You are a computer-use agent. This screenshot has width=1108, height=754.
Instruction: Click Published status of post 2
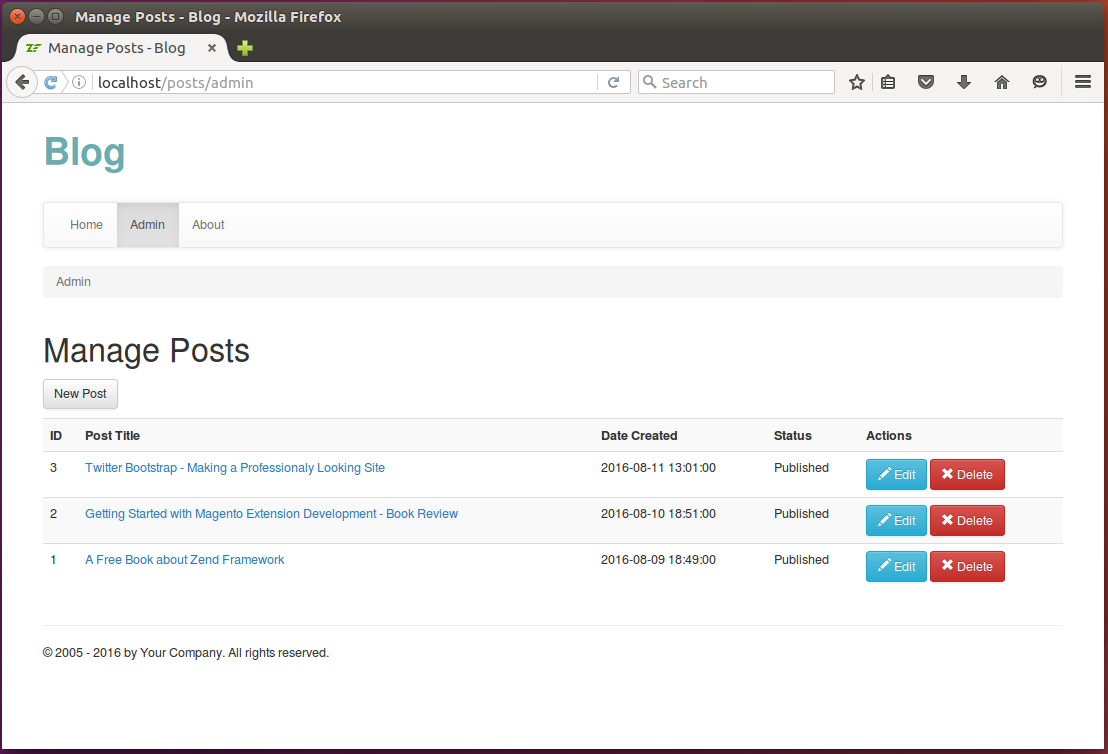coord(801,514)
